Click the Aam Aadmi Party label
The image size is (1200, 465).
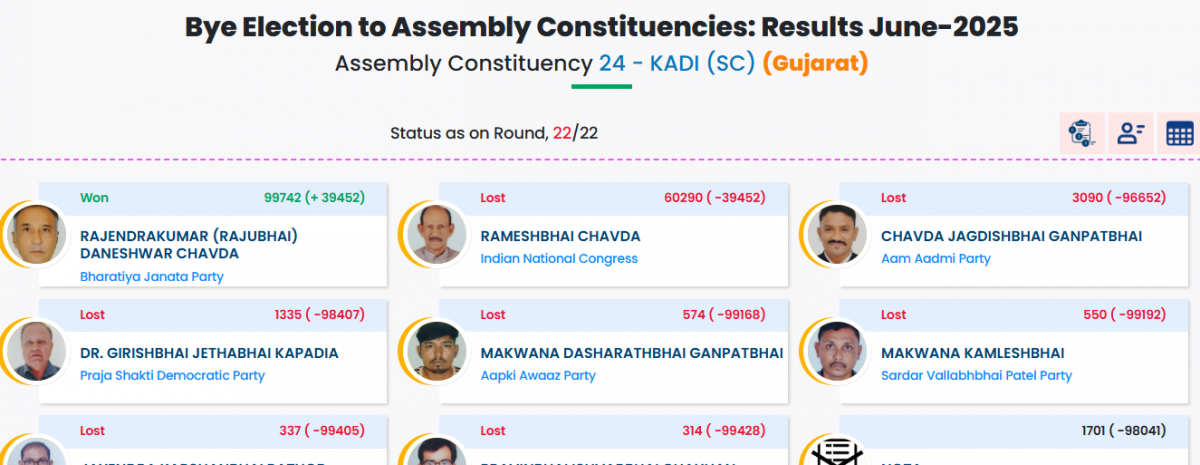pos(936,259)
